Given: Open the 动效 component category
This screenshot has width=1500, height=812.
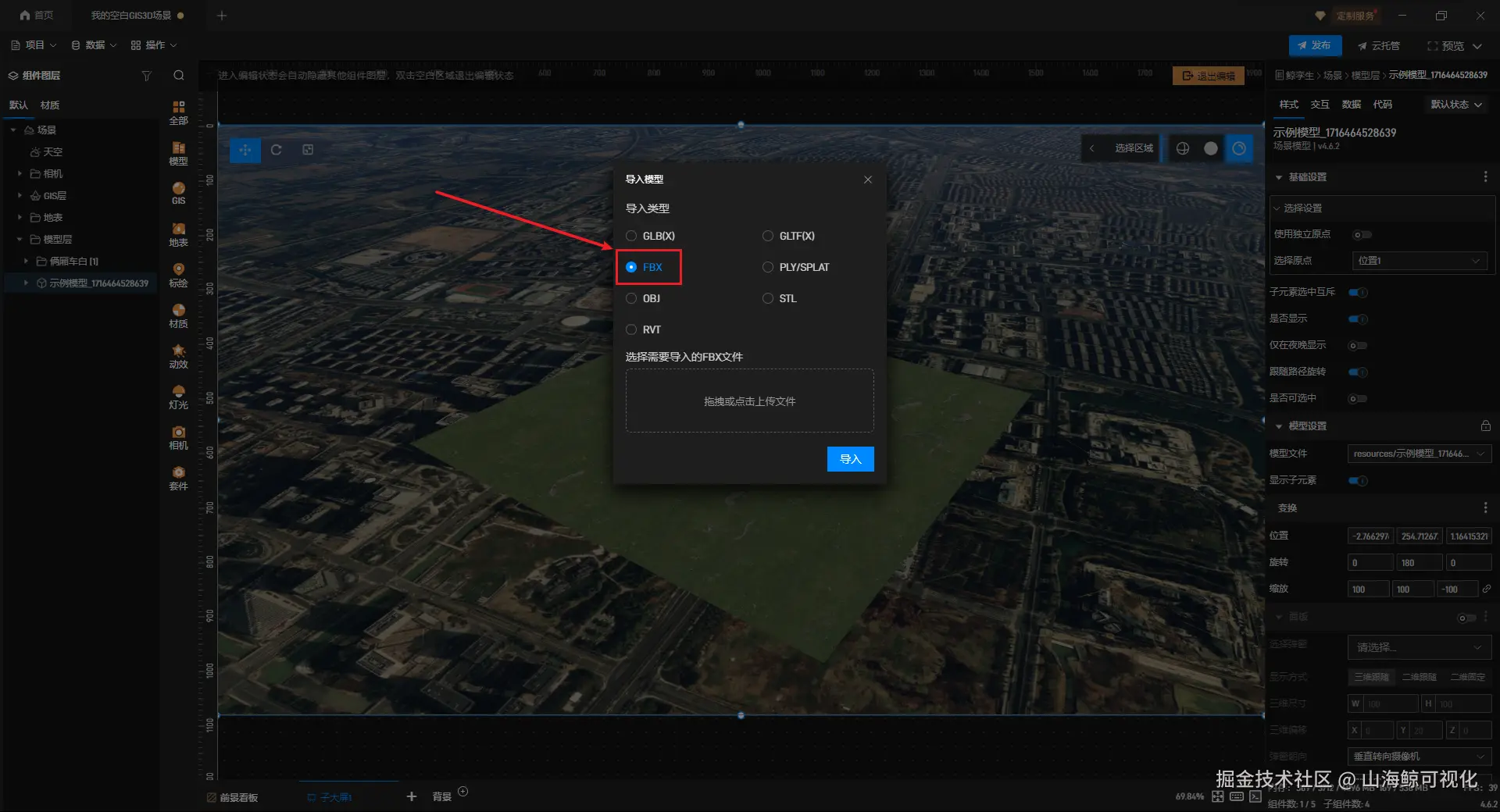Looking at the screenshot, I should [178, 356].
